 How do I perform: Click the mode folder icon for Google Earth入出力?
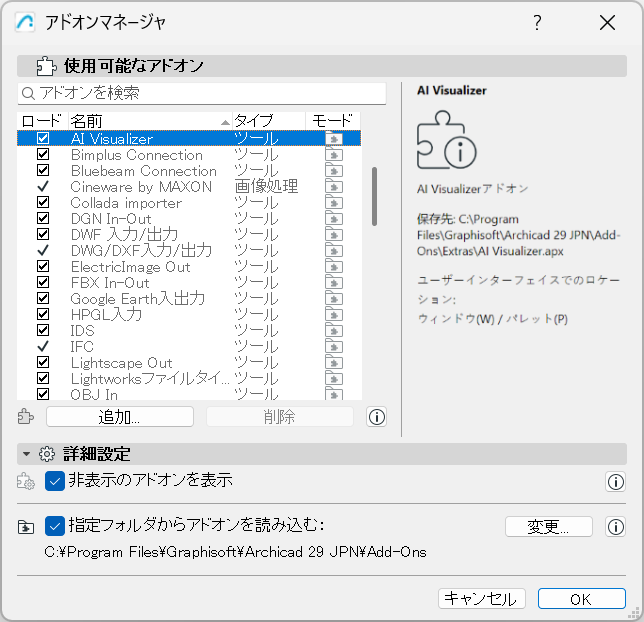[334, 299]
